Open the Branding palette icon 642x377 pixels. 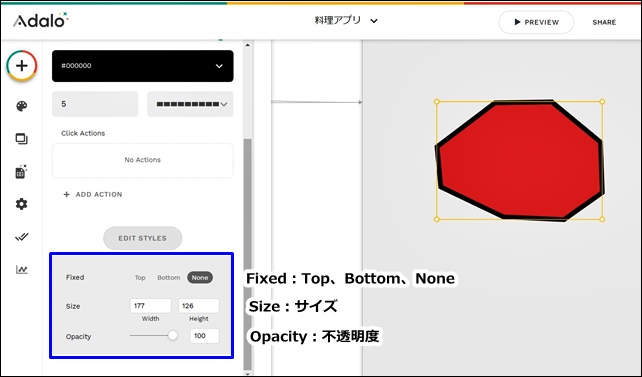22,106
